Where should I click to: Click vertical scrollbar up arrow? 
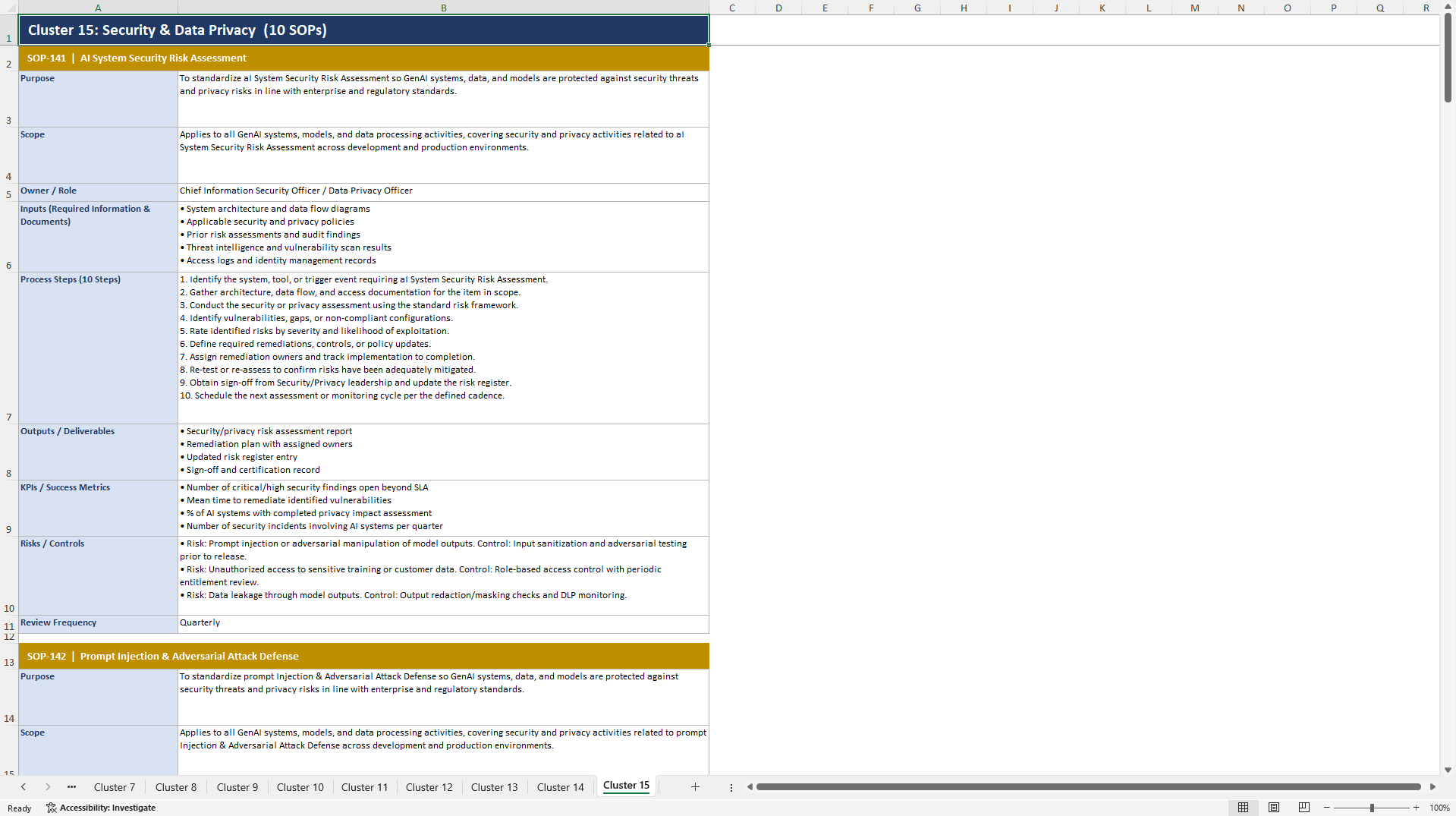pyautogui.click(x=1448, y=6)
